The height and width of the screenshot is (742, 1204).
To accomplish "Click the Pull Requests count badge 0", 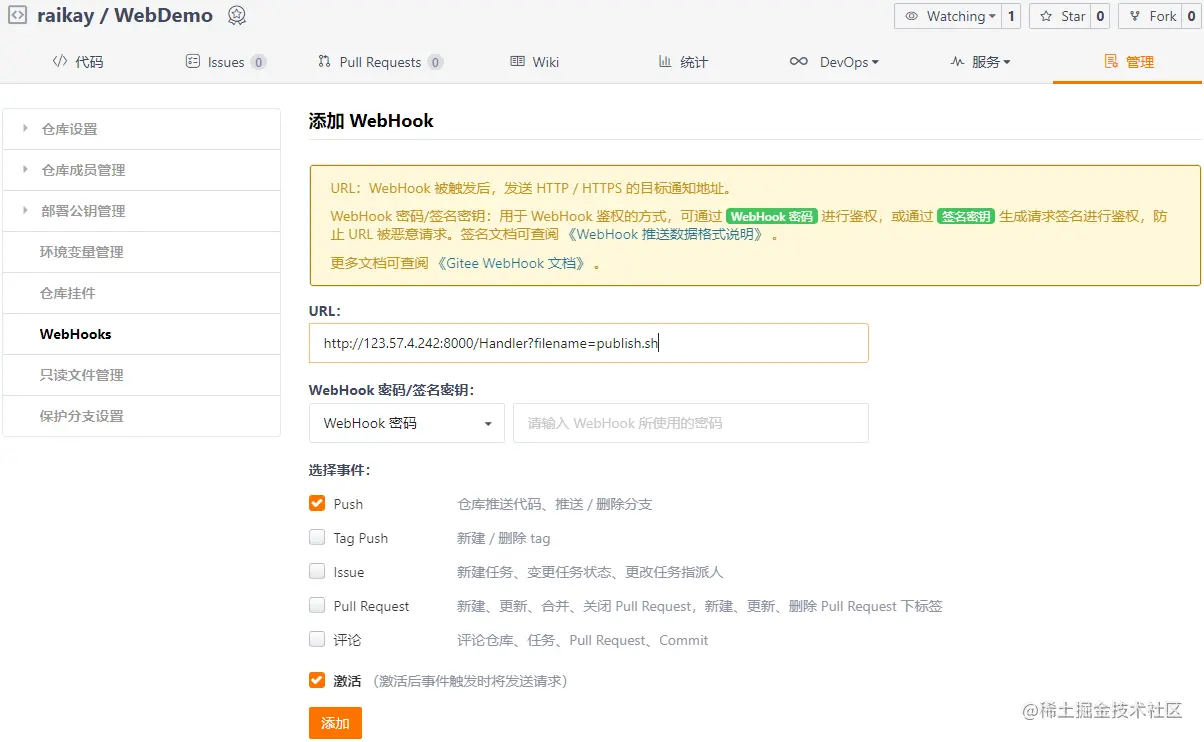I will point(435,62).
